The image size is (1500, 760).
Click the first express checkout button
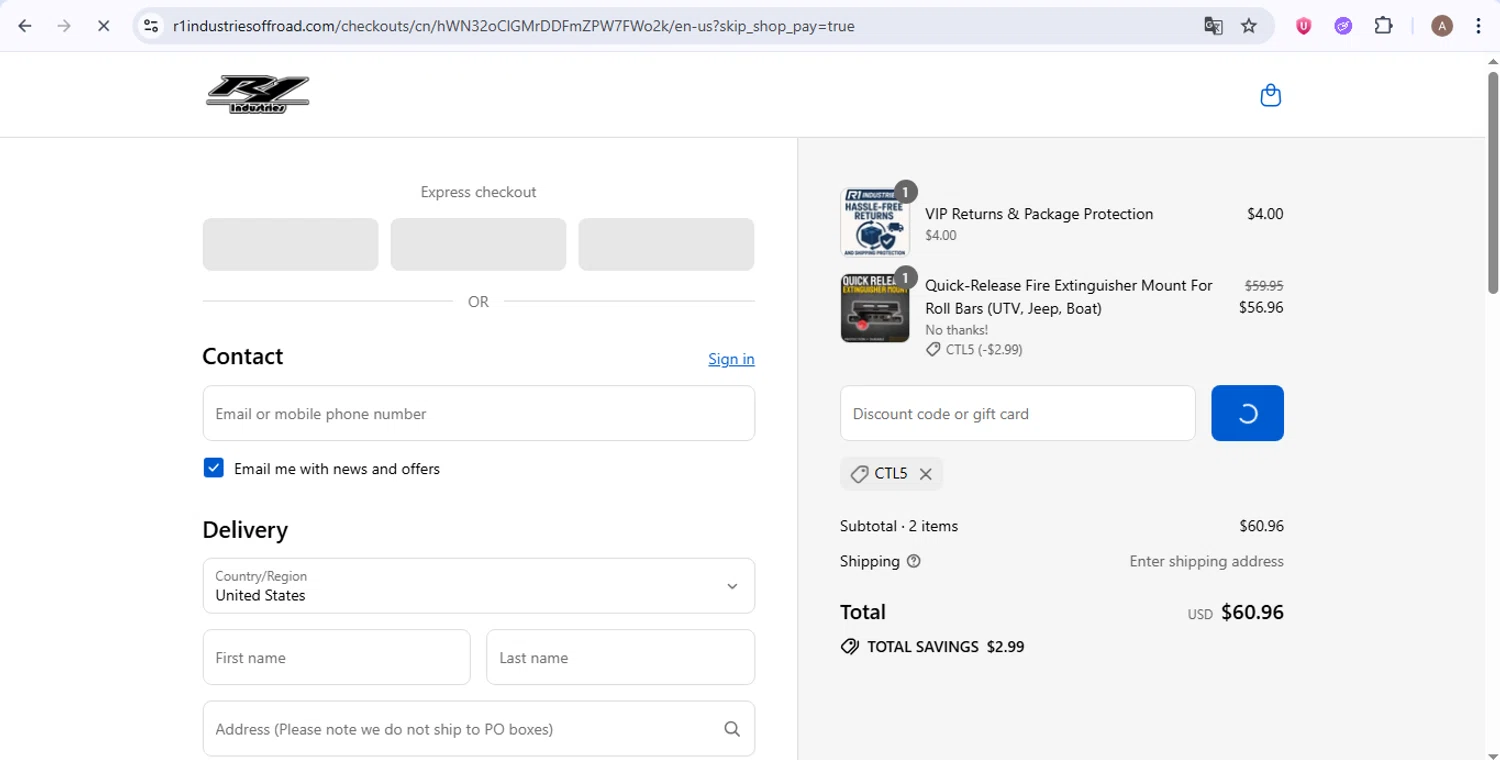[x=290, y=244]
